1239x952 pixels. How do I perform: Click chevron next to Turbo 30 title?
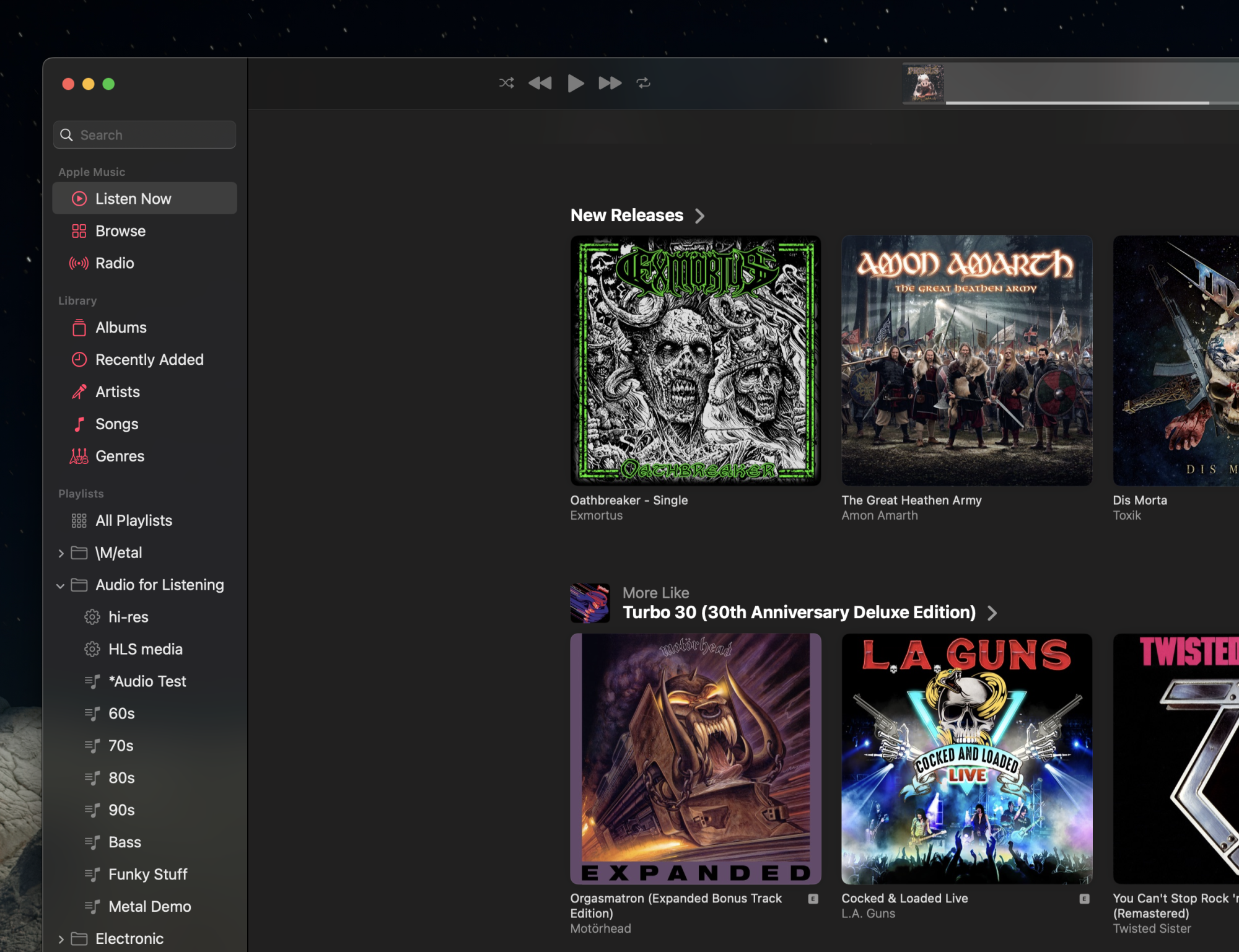(992, 613)
